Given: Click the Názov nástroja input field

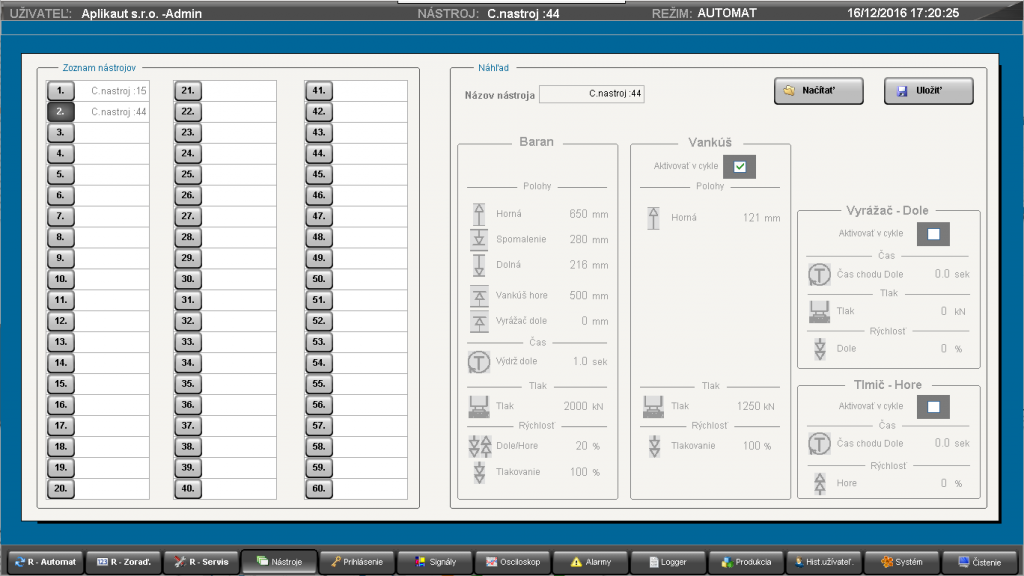Looking at the screenshot, I should tap(592, 94).
